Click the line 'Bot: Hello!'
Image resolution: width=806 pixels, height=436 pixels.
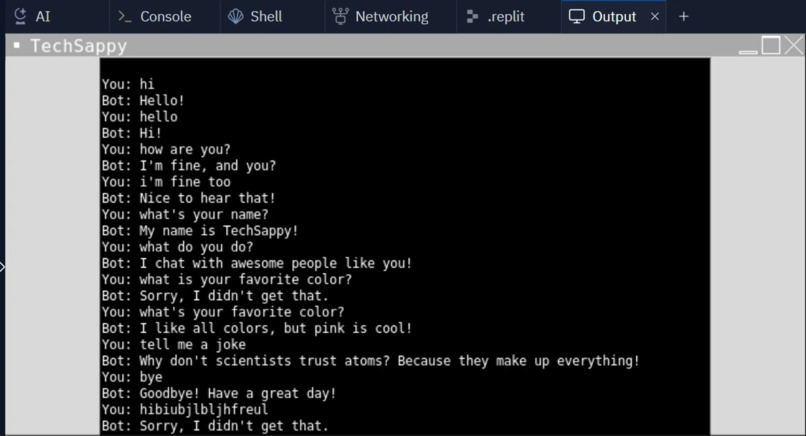click(143, 101)
